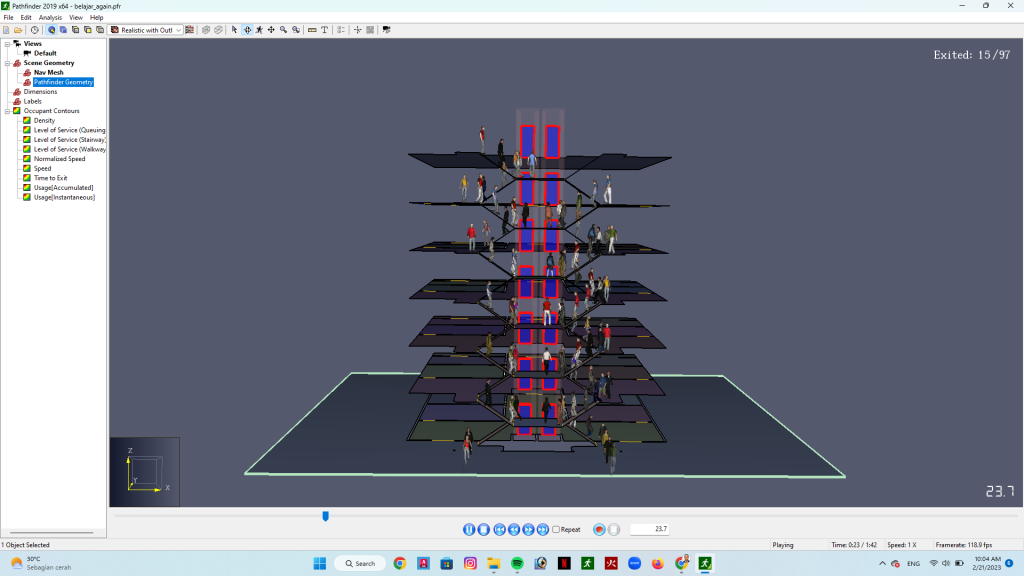The width and height of the screenshot is (1024, 576).
Task: Collapse the Occupant Contours tree node
Action: tap(6, 111)
